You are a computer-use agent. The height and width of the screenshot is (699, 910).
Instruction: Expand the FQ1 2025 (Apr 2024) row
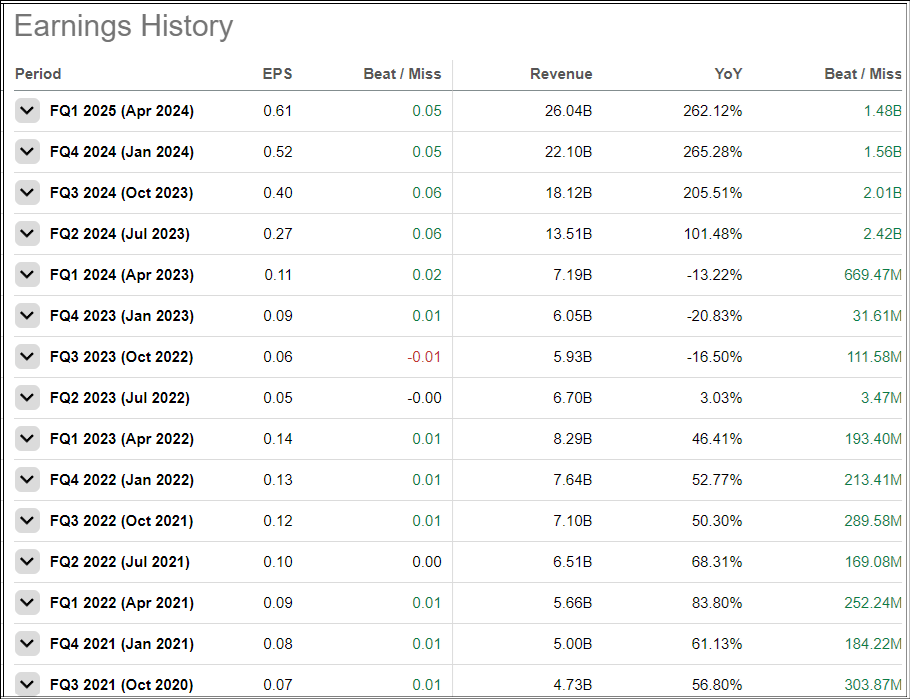pos(27,111)
